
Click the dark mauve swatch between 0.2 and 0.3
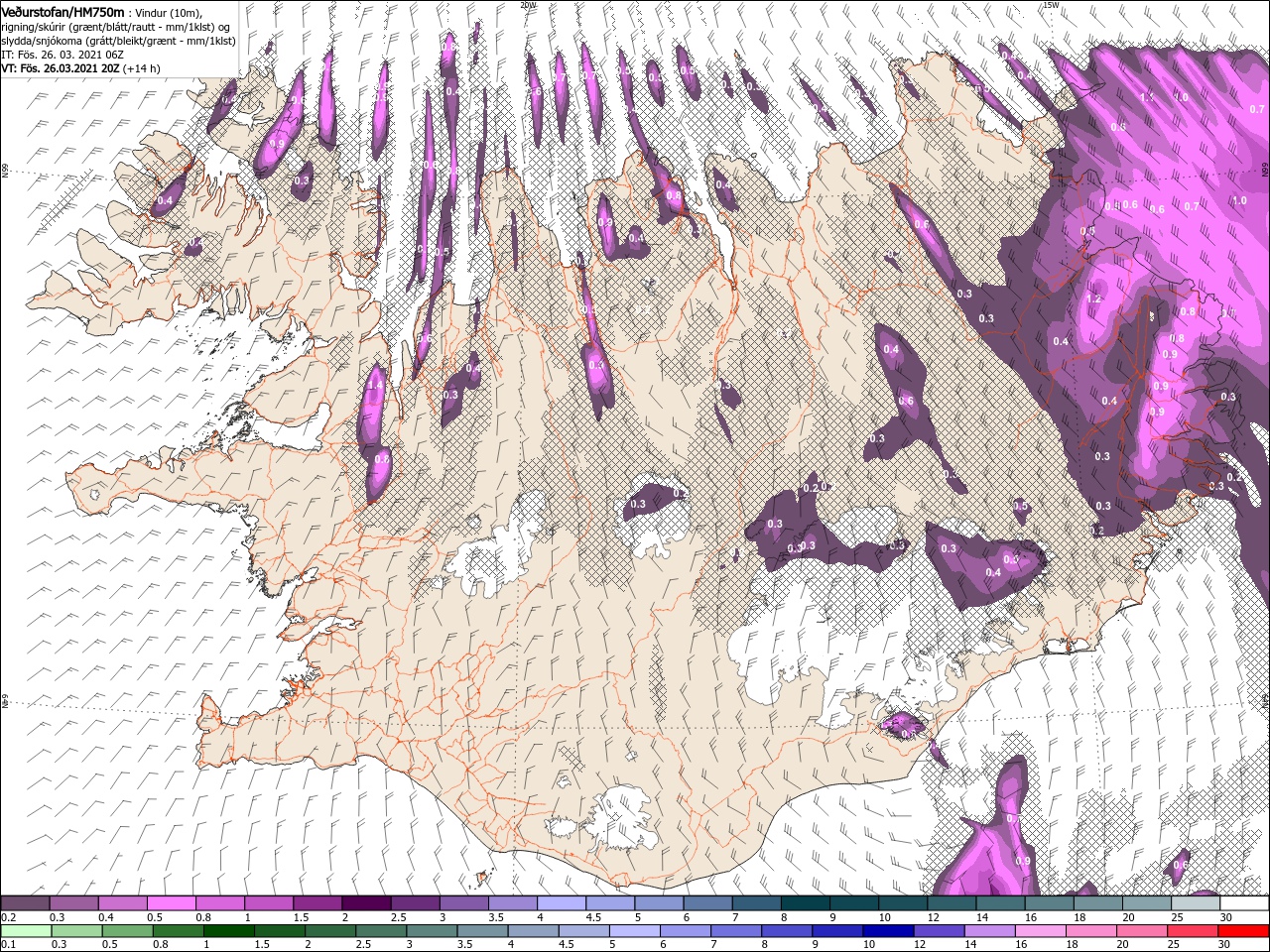click(25, 903)
